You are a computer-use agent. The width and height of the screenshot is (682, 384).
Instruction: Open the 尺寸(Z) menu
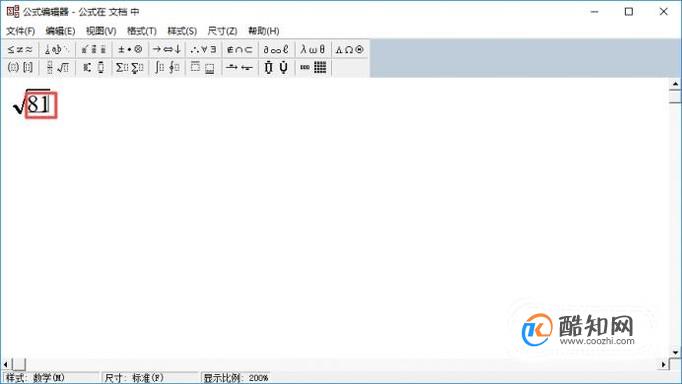click(x=222, y=31)
